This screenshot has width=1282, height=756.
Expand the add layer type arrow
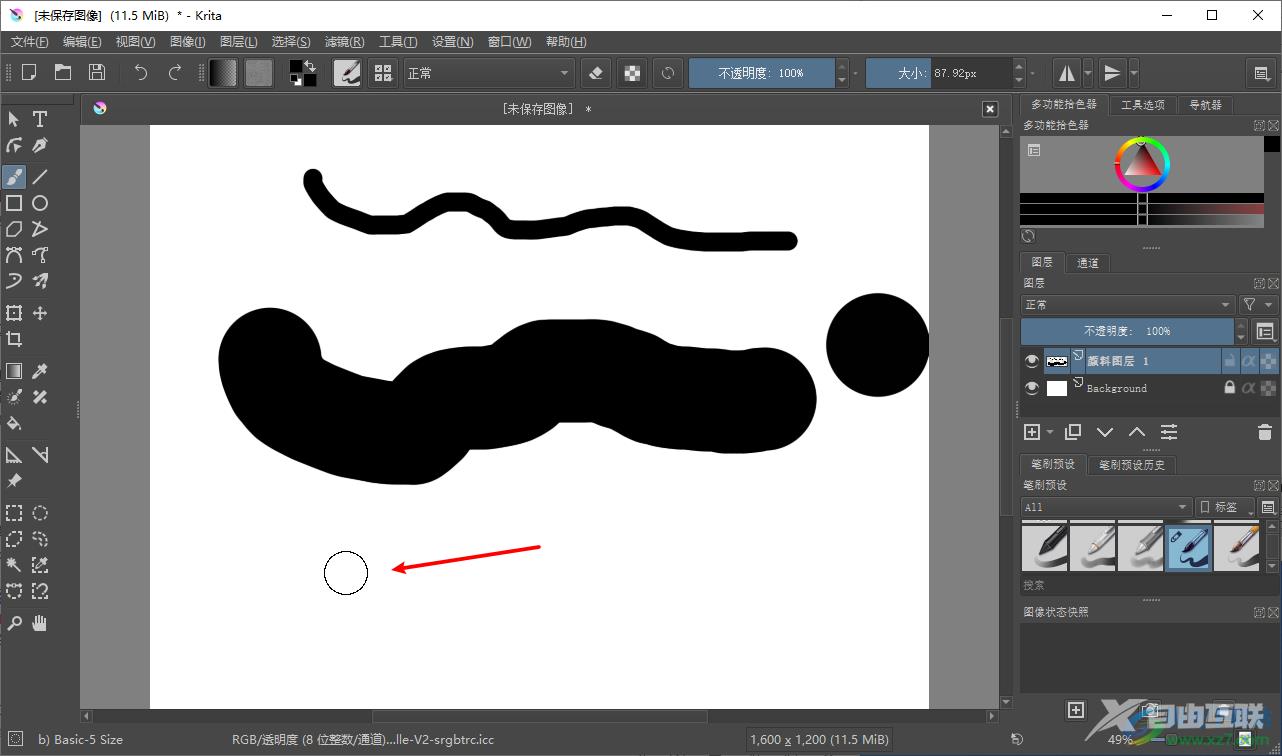(1051, 432)
